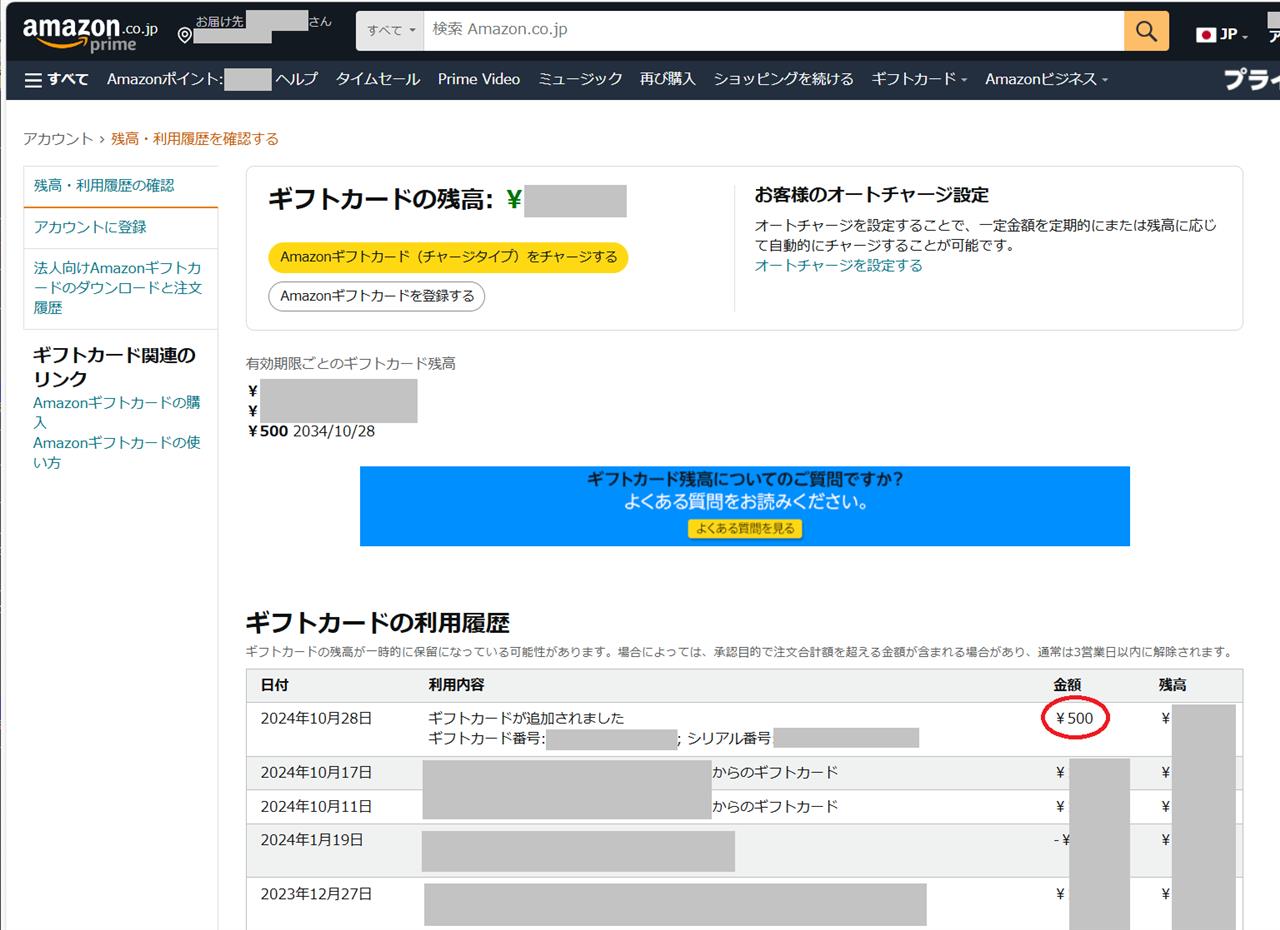This screenshot has width=1280, height=930.
Task: Expand the ギフトカード nav dropdown
Action: pos(919,79)
